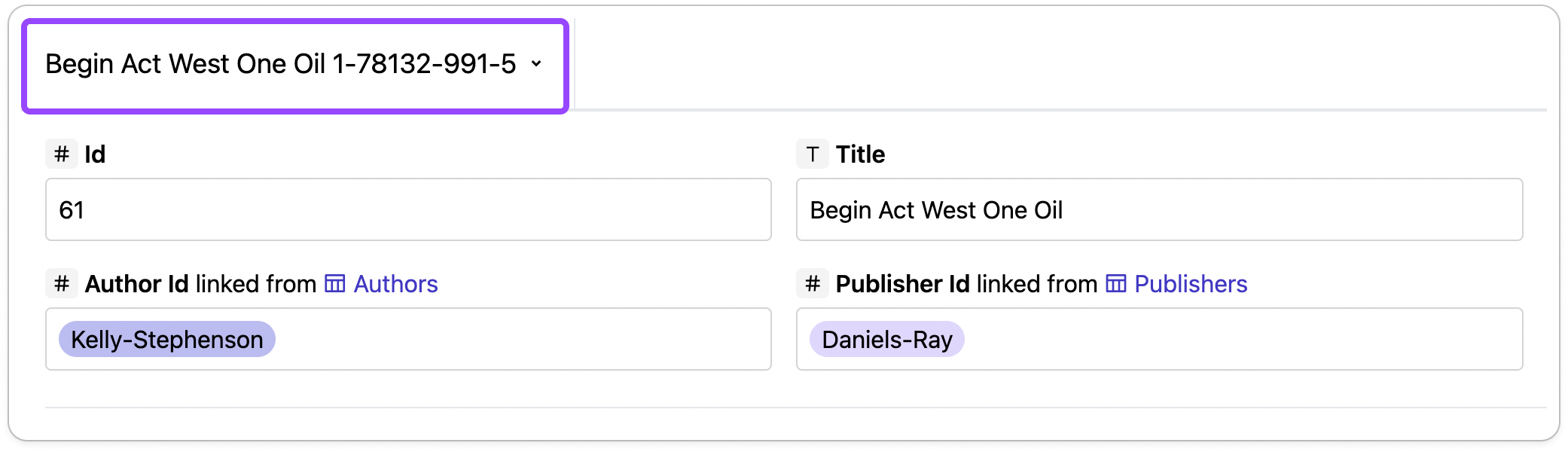Click the hash icon beside Author Id
The height and width of the screenshot is (452, 1568).
62,284
